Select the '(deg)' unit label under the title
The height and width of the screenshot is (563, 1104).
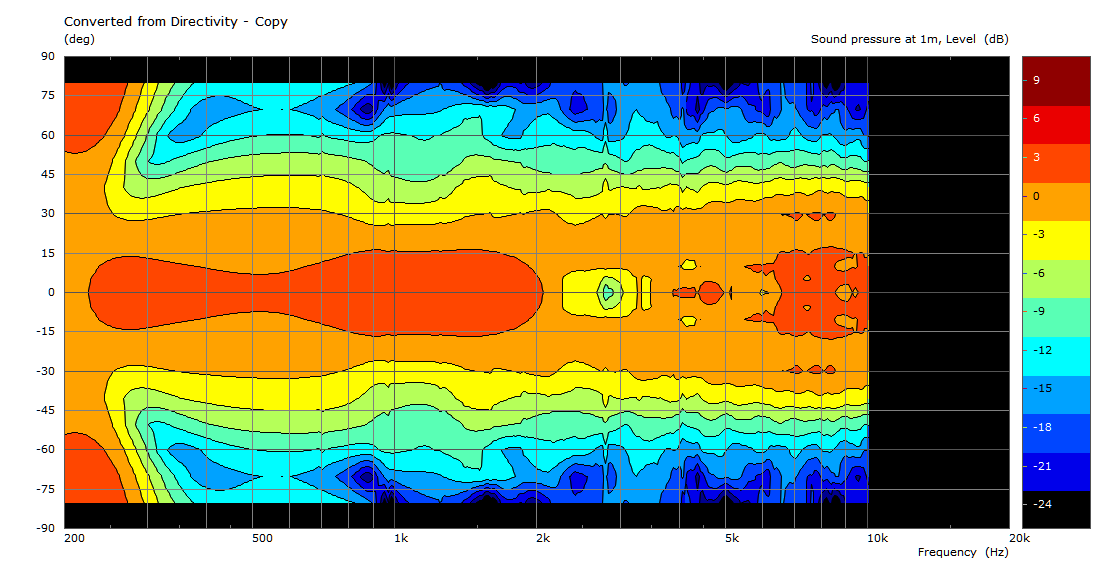pyautogui.click(x=79, y=39)
